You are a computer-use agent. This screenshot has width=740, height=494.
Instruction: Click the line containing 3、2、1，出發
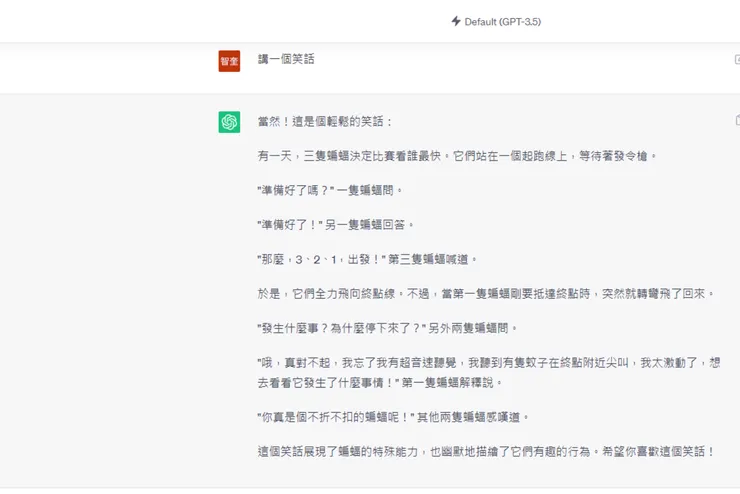[x=367, y=259]
